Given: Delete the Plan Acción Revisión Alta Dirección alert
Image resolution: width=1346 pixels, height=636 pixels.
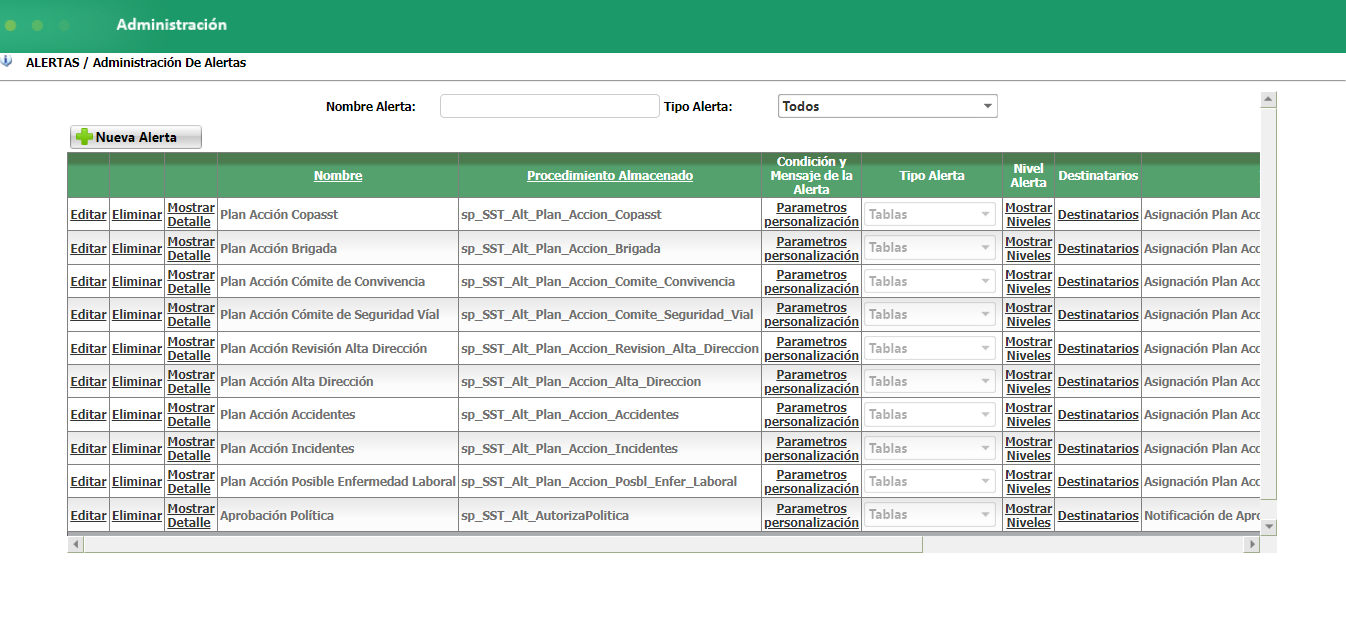Looking at the screenshot, I should pyautogui.click(x=137, y=348).
